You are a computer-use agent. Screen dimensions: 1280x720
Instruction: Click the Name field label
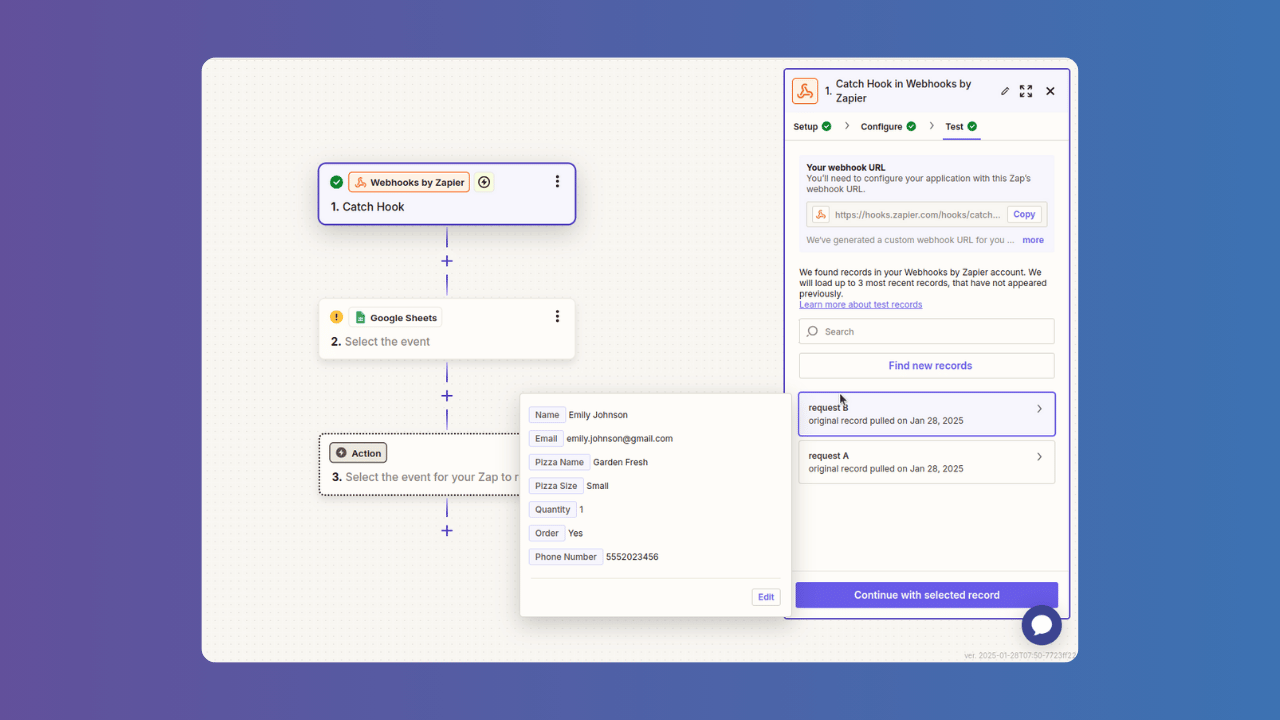[547, 415]
